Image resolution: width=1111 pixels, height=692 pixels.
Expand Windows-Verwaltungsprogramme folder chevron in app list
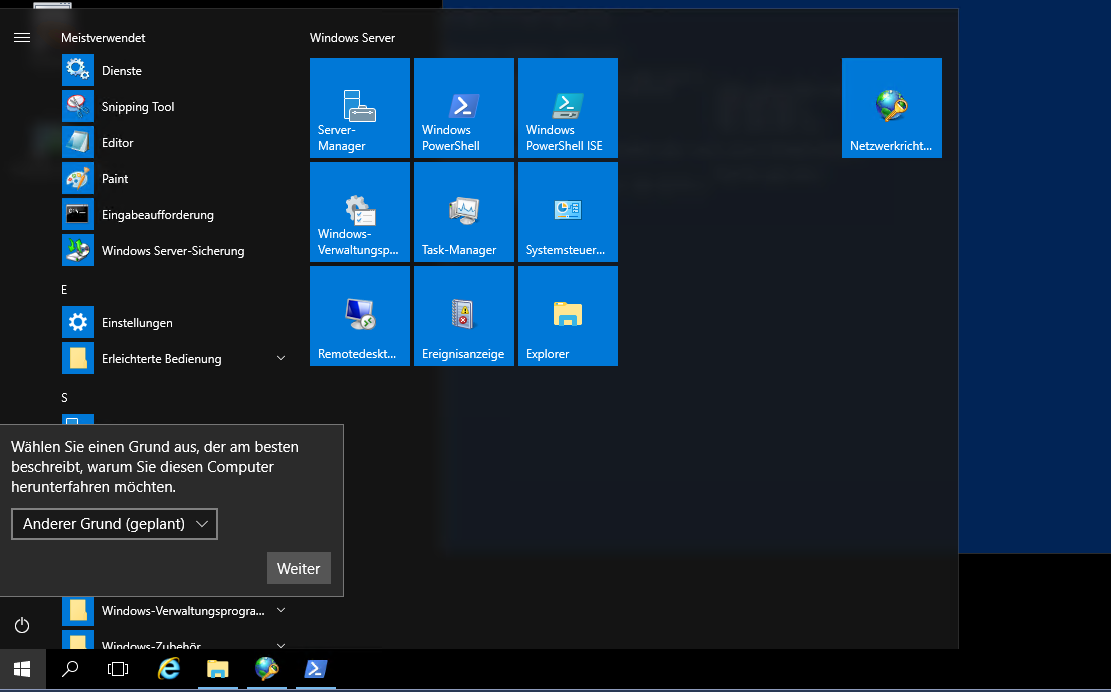[x=281, y=610]
